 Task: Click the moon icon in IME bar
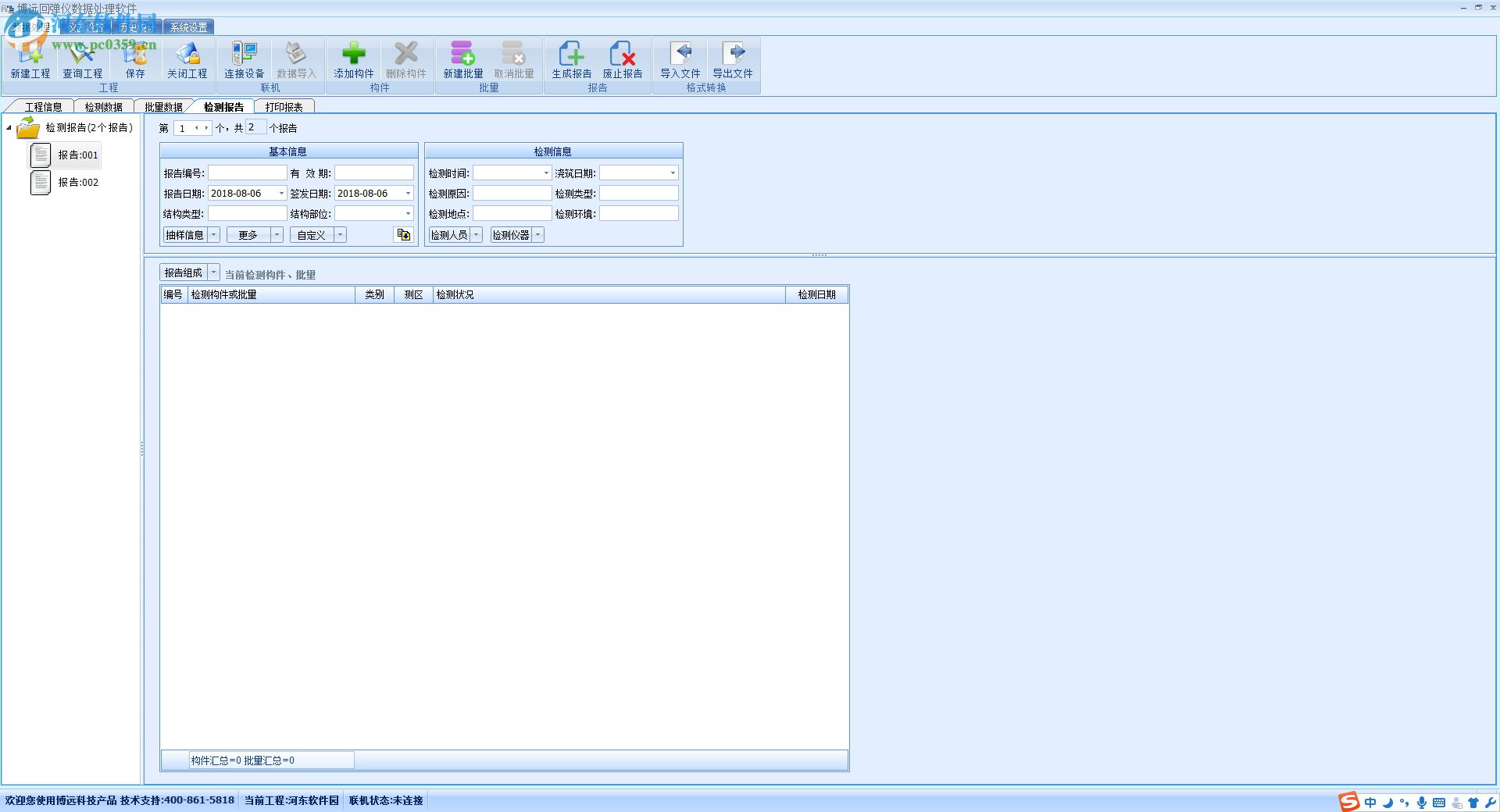[x=1387, y=803]
